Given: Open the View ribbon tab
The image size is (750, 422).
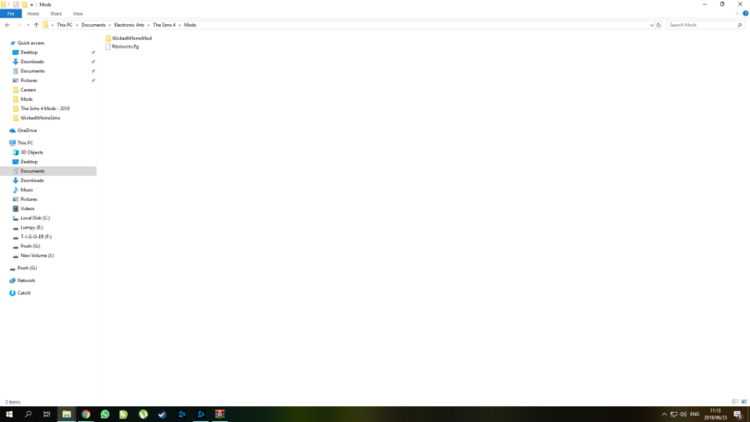Looking at the screenshot, I should pyautogui.click(x=77, y=13).
